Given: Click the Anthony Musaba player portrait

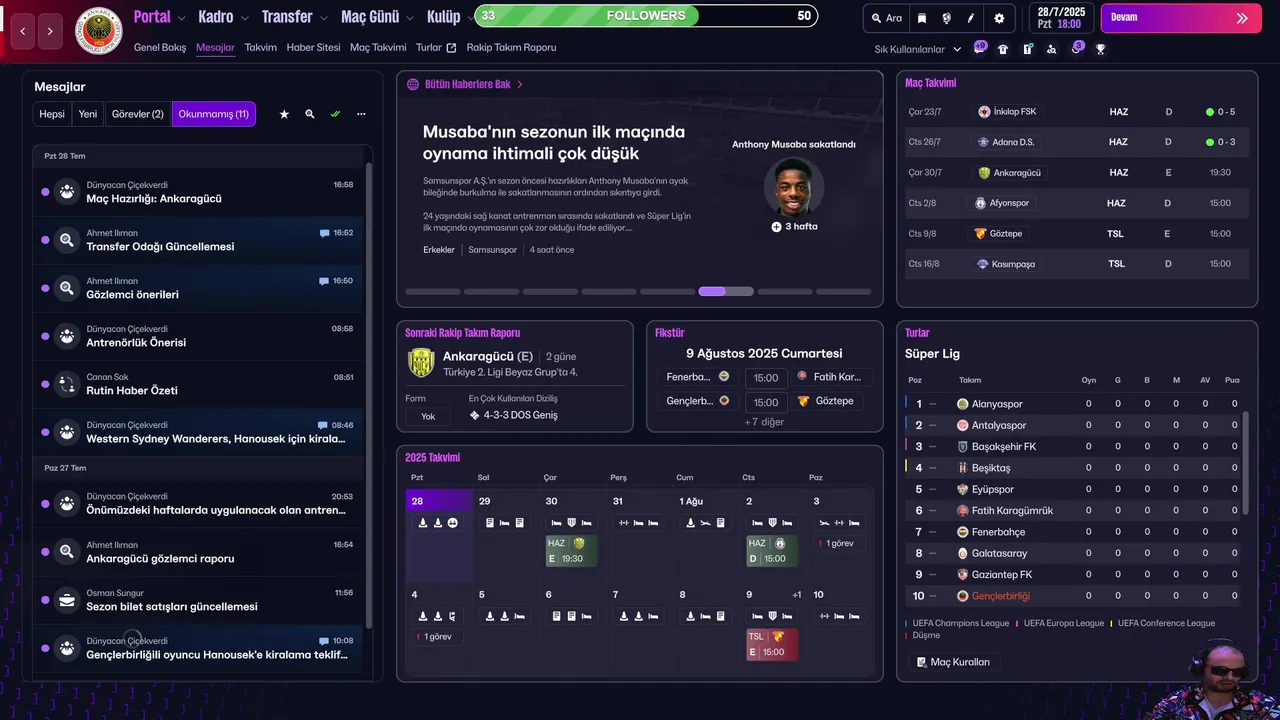Looking at the screenshot, I should coord(794,187).
